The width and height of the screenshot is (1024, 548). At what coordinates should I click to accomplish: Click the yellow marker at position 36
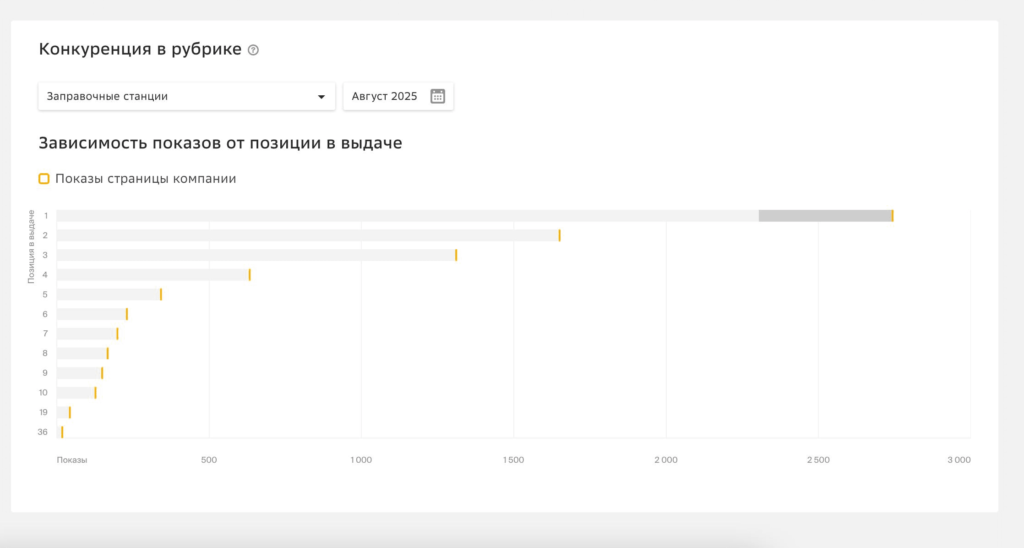click(x=62, y=432)
